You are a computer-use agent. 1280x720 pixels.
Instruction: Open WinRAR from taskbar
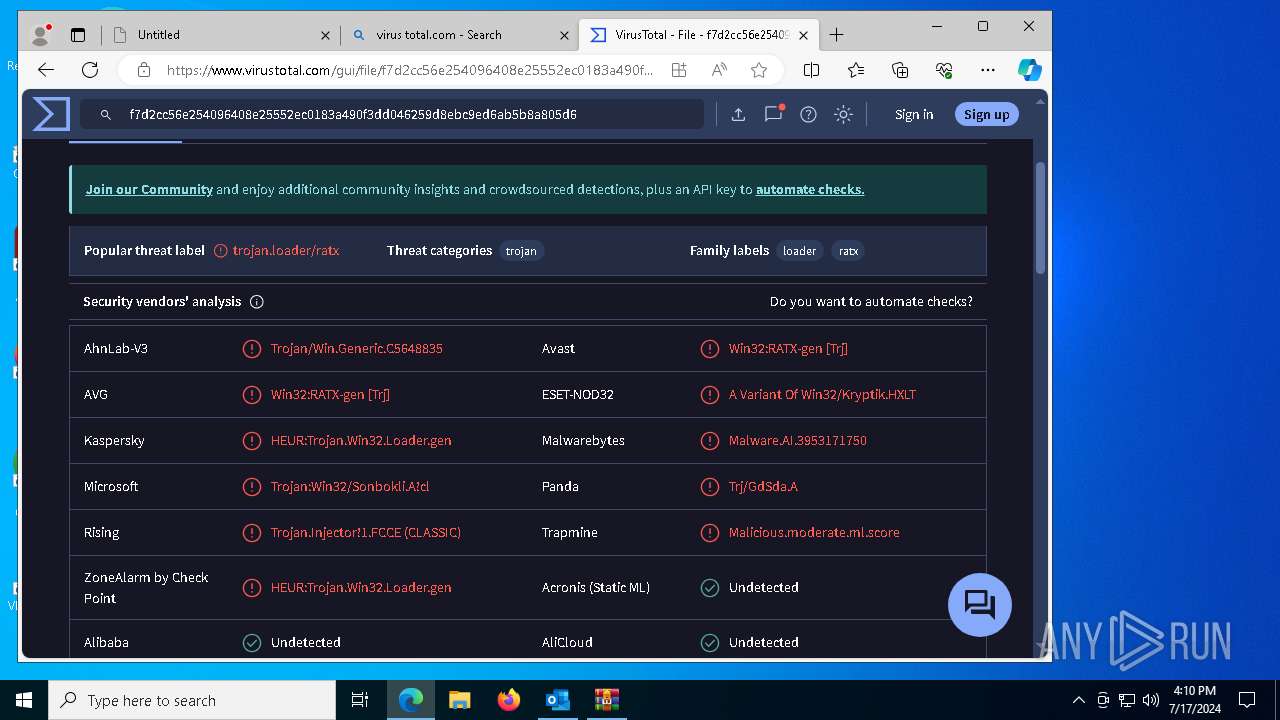[x=607, y=700]
